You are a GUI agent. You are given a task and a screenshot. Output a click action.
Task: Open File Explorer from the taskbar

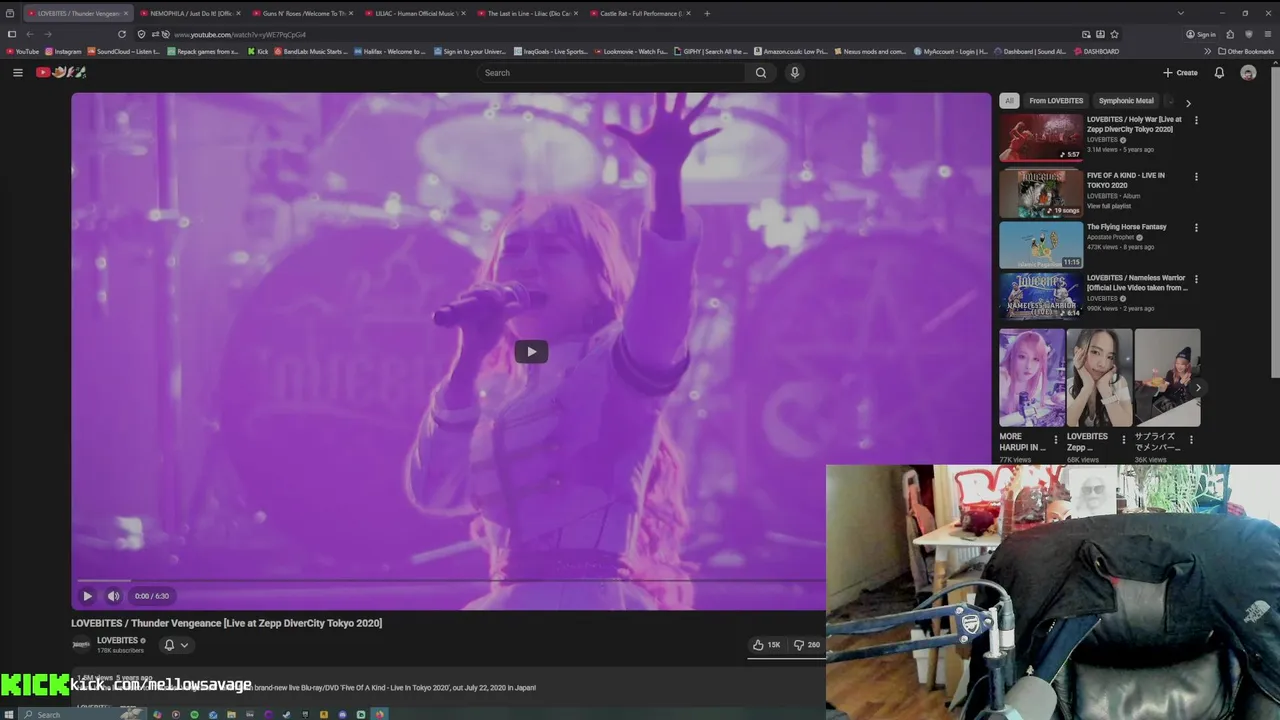tap(231, 714)
